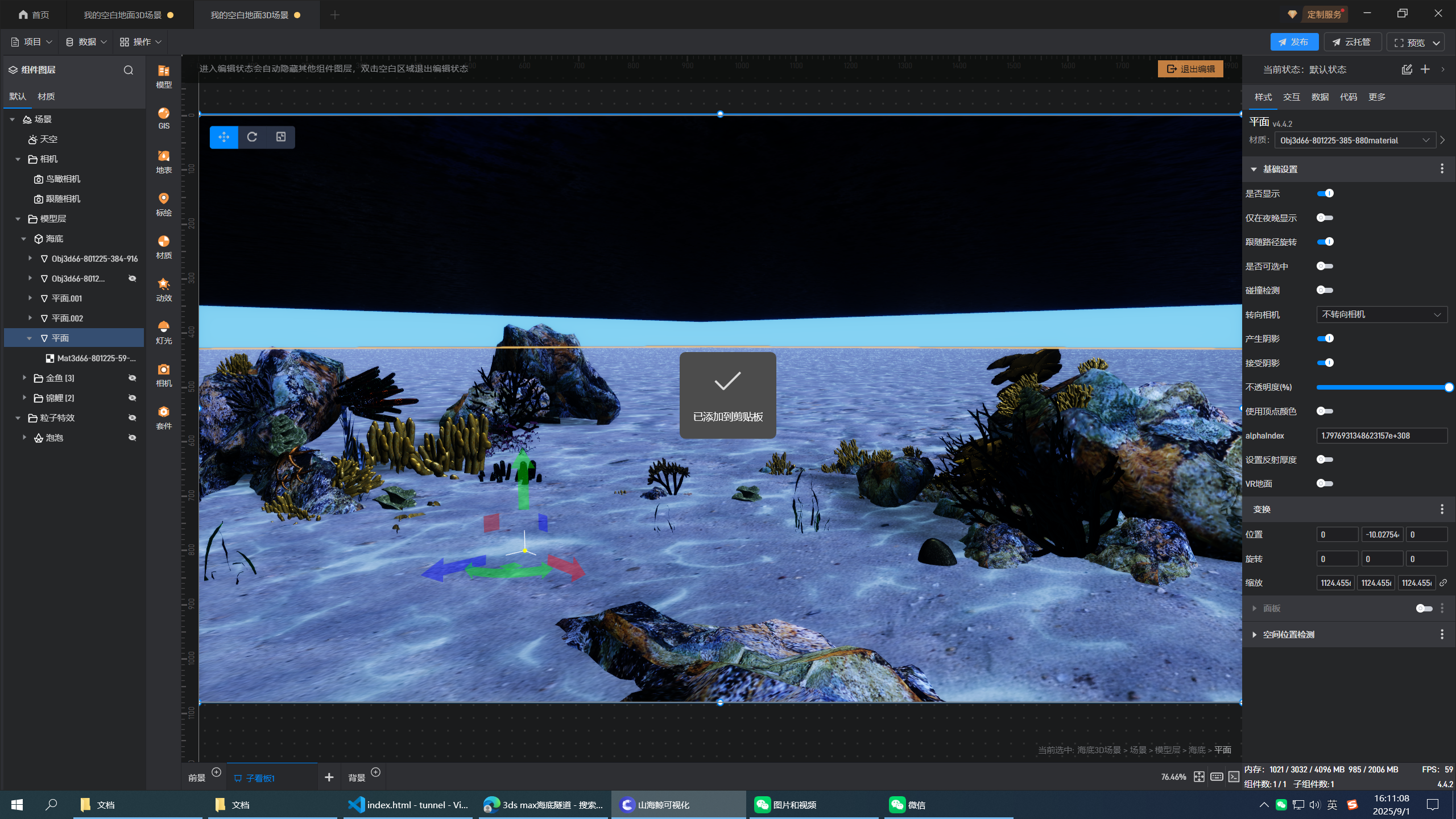Viewport: 1456px width, 819px height.
Task: Toggle 跟随路径旋转 switch
Action: pyautogui.click(x=1325, y=242)
